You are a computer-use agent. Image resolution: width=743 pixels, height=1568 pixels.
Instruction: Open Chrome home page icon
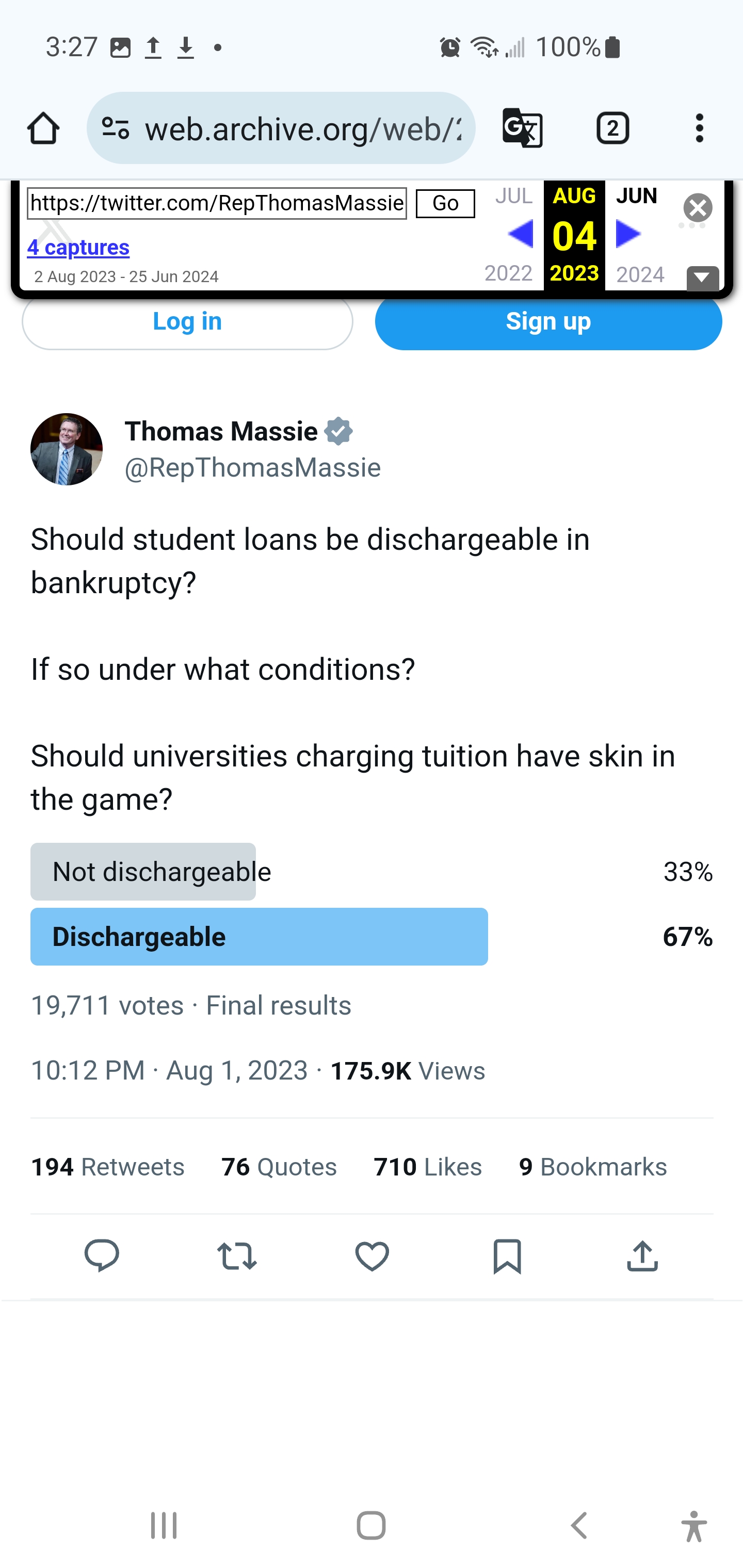43,128
